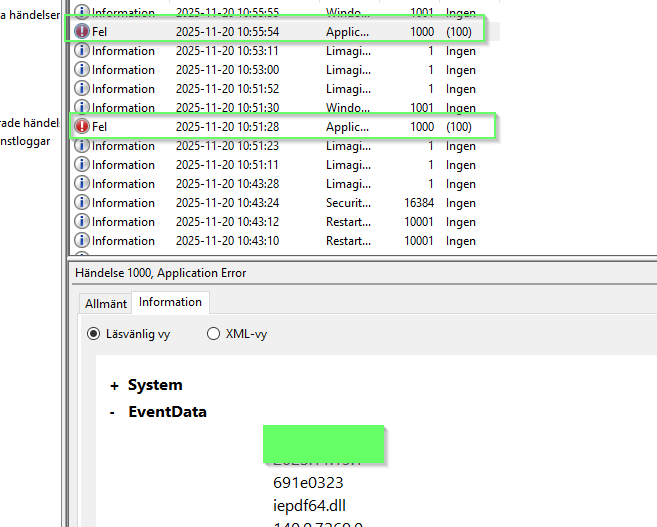The height and width of the screenshot is (527, 657).
Task: Click the information icon for the 10:43:24 Security event
Action: click(82, 203)
